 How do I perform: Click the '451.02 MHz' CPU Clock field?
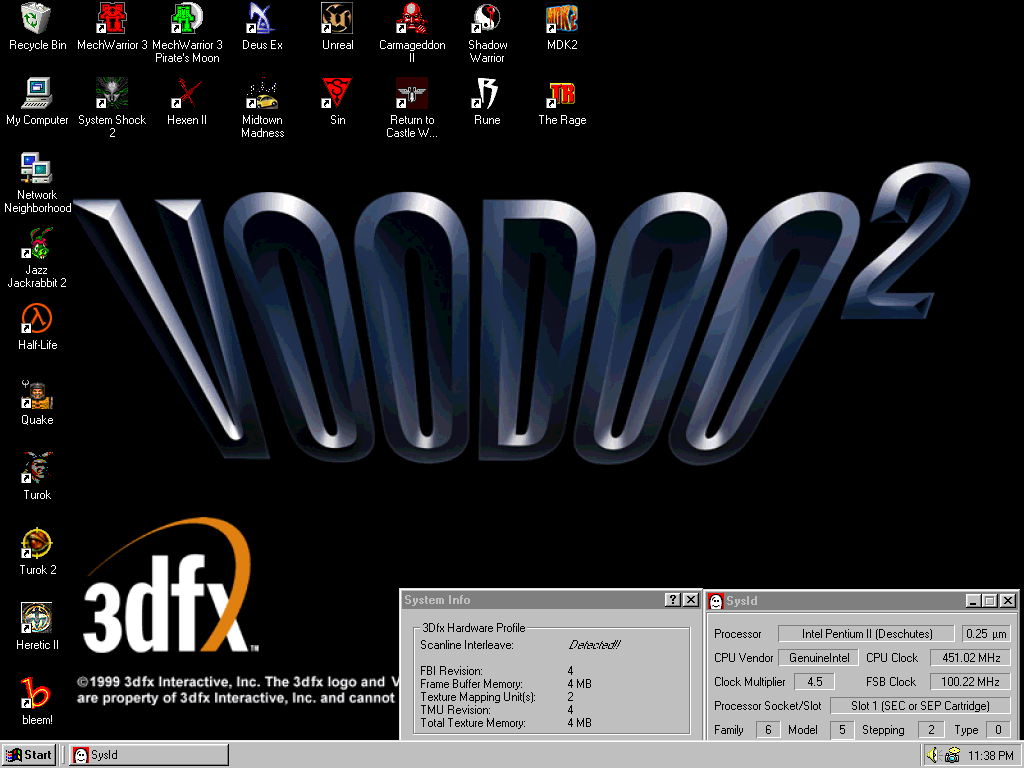[970, 658]
